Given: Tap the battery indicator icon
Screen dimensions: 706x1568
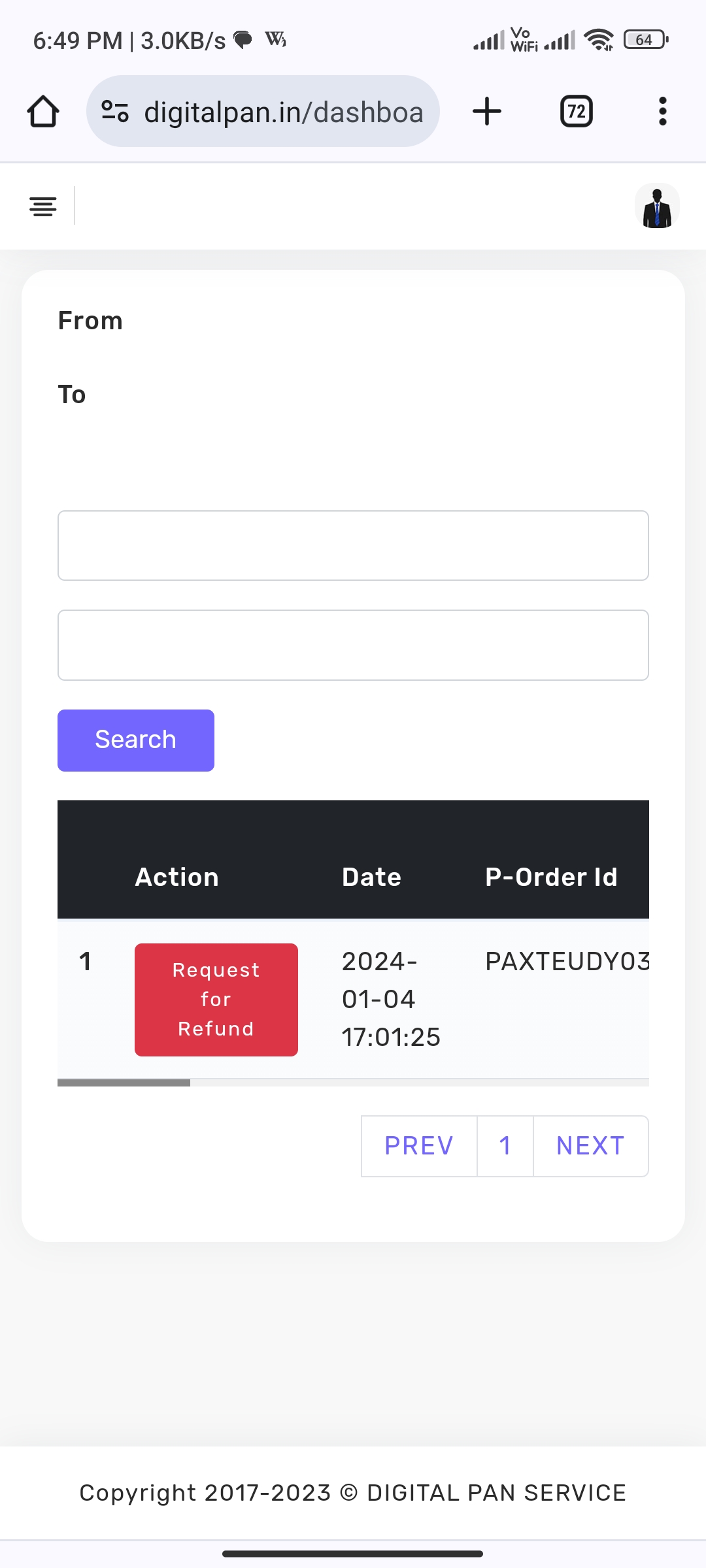Looking at the screenshot, I should click(646, 41).
